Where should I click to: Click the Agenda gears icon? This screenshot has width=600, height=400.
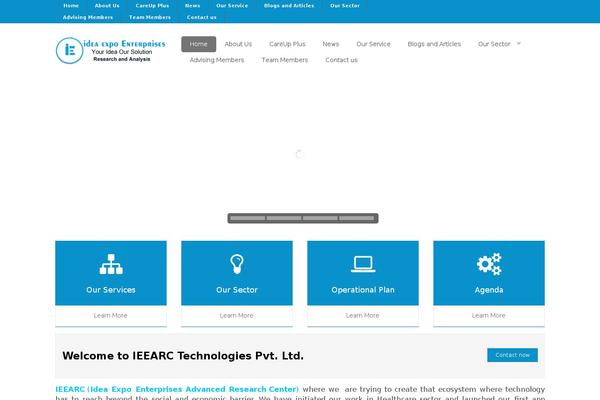click(489, 264)
